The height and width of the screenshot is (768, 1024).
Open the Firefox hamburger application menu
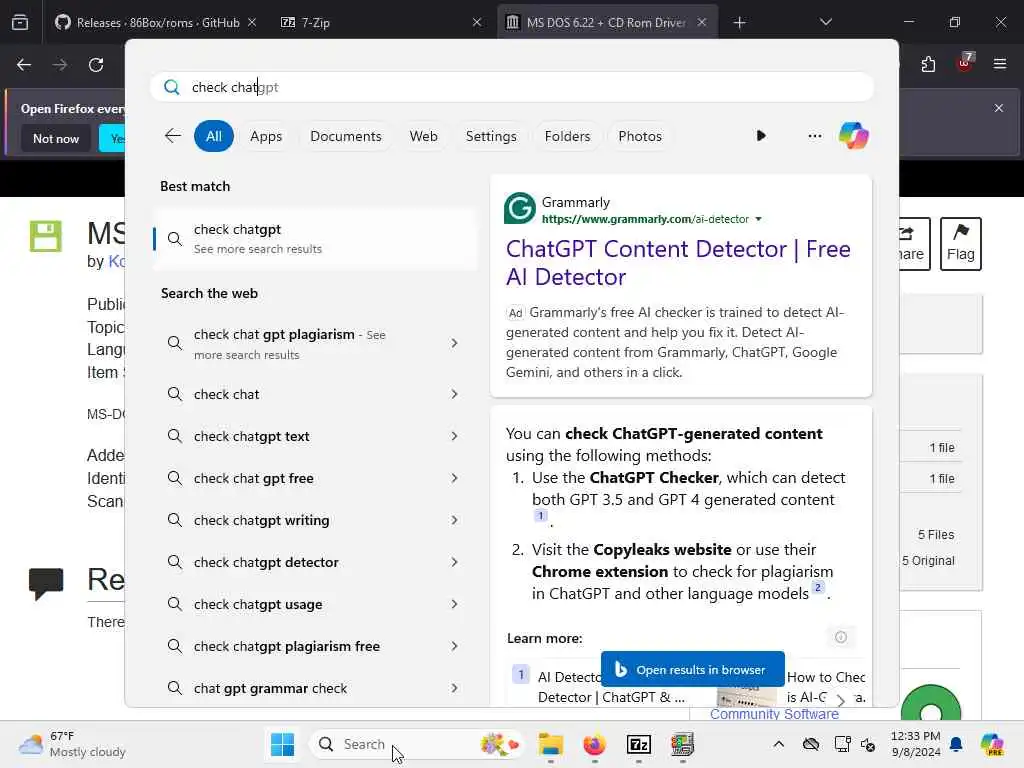(1000, 64)
